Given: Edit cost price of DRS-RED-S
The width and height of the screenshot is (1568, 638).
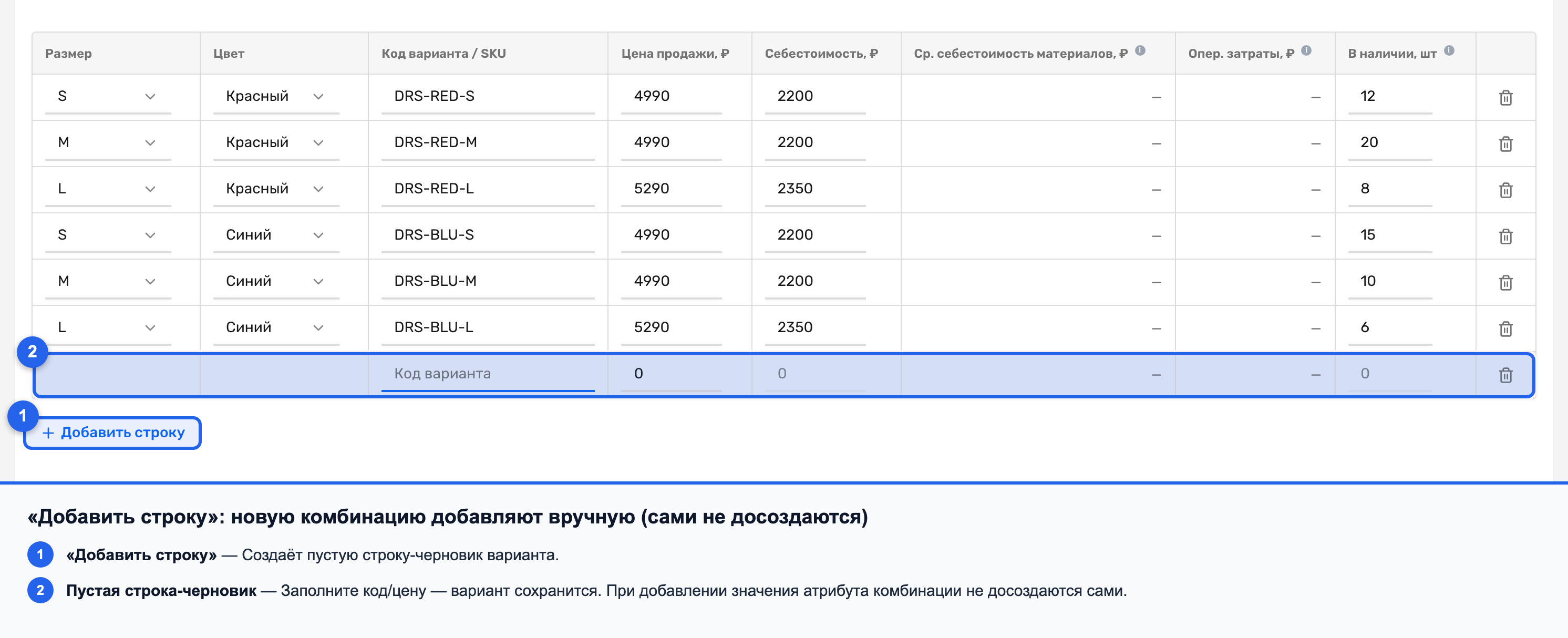Looking at the screenshot, I should (815, 96).
